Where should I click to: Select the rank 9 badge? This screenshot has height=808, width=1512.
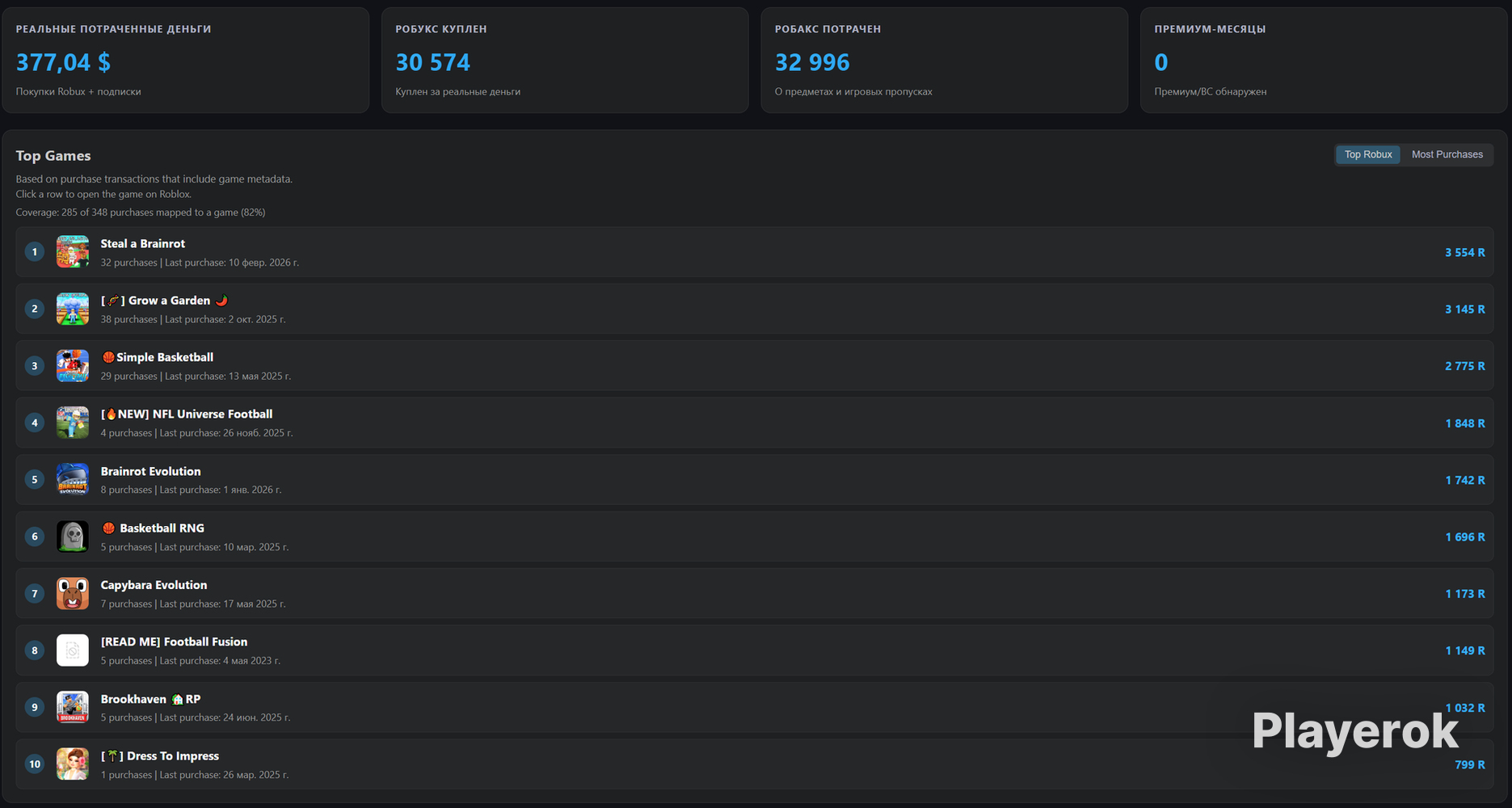35,708
